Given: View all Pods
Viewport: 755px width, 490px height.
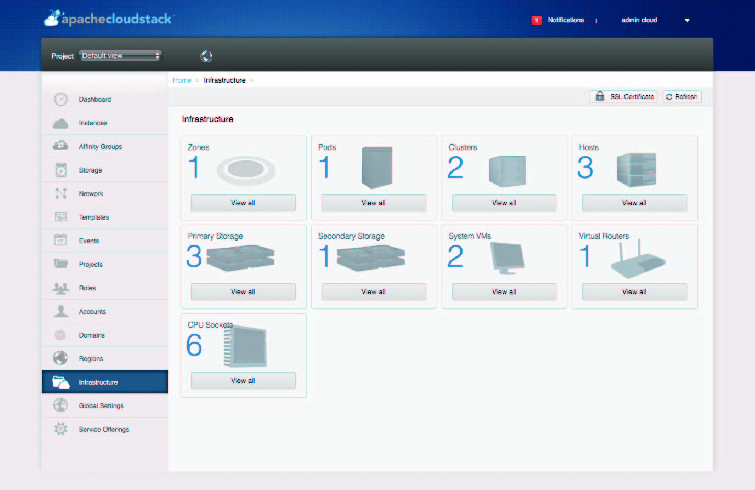Looking at the screenshot, I should (374, 203).
